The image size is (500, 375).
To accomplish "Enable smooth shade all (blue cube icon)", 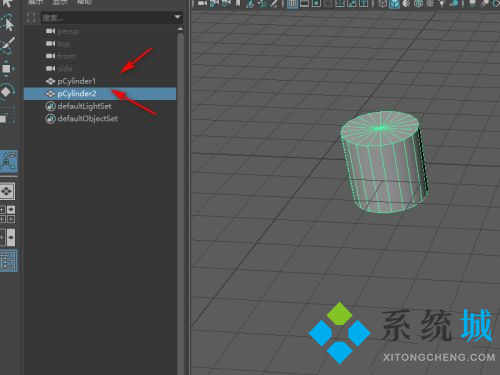I will [x=394, y=4].
